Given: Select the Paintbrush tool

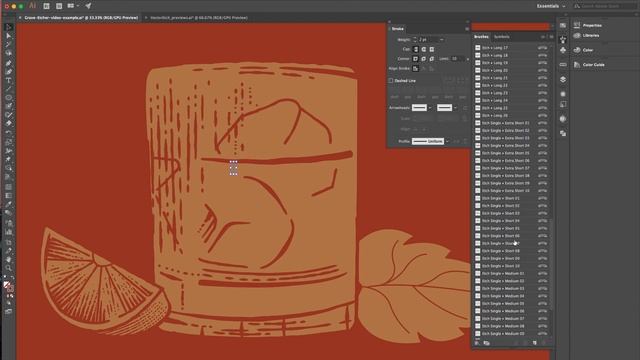Looking at the screenshot, I should click(9, 106).
